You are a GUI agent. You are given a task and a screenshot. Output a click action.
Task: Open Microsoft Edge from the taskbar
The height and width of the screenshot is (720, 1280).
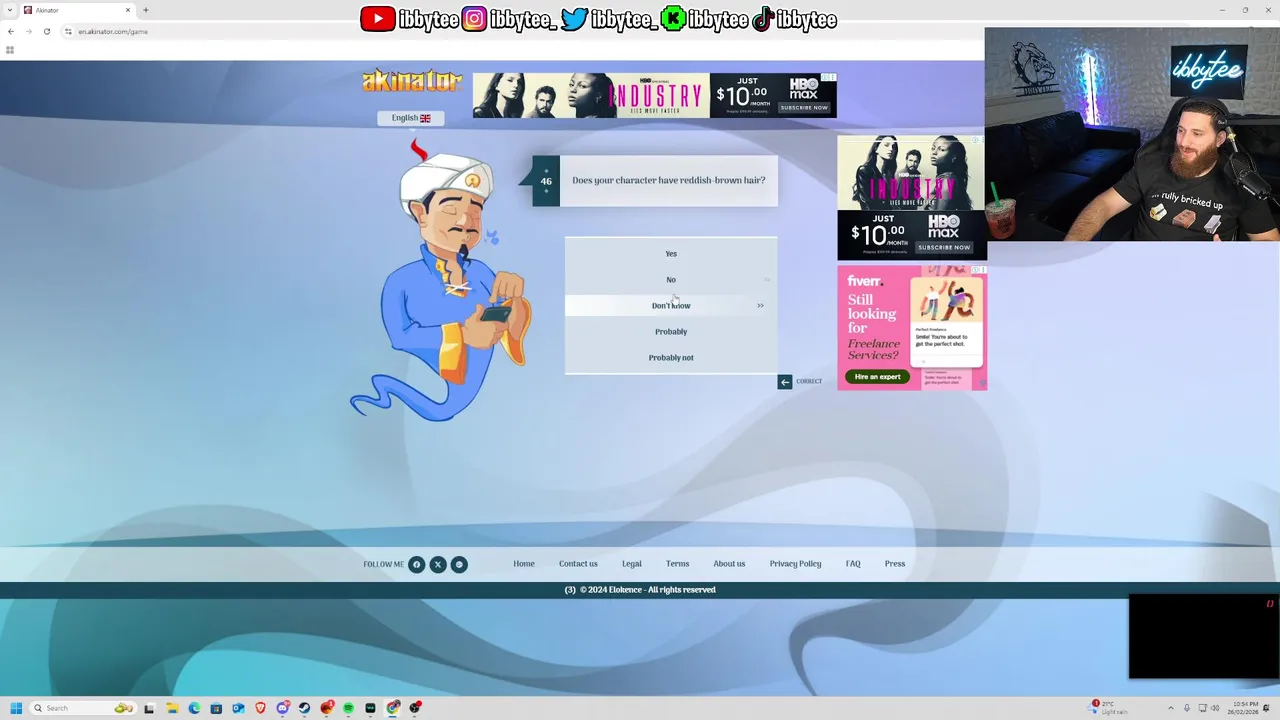pyautogui.click(x=194, y=708)
